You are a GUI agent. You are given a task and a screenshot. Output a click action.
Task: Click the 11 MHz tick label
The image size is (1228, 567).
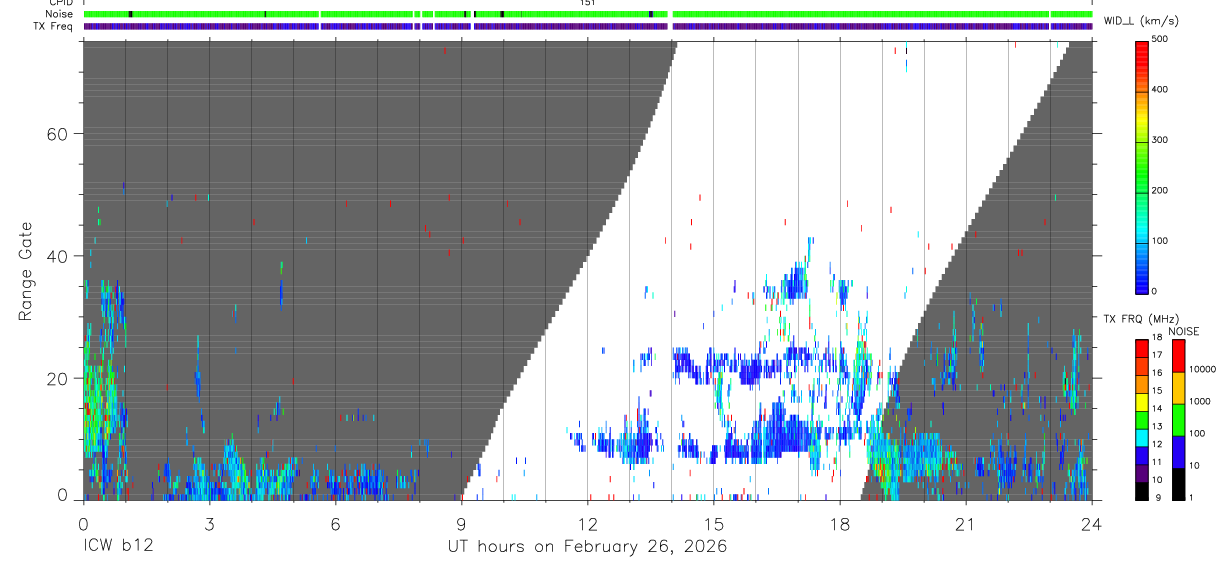click(1156, 462)
